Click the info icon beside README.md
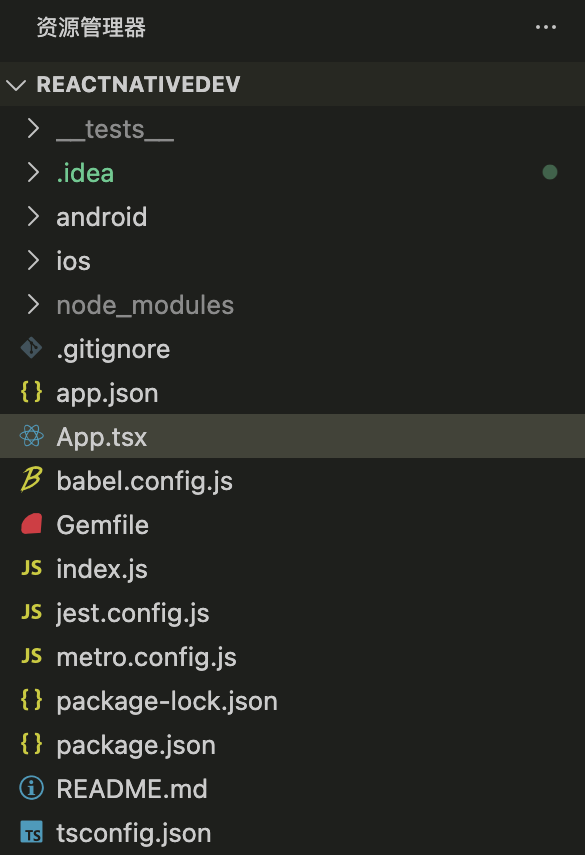Image resolution: width=586 pixels, height=856 pixels. pyautogui.click(x=32, y=788)
